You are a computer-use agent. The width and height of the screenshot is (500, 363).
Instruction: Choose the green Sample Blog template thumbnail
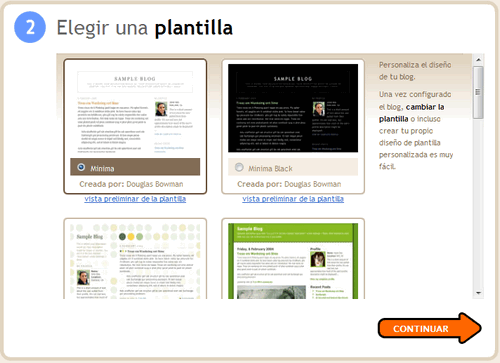pos(293,261)
